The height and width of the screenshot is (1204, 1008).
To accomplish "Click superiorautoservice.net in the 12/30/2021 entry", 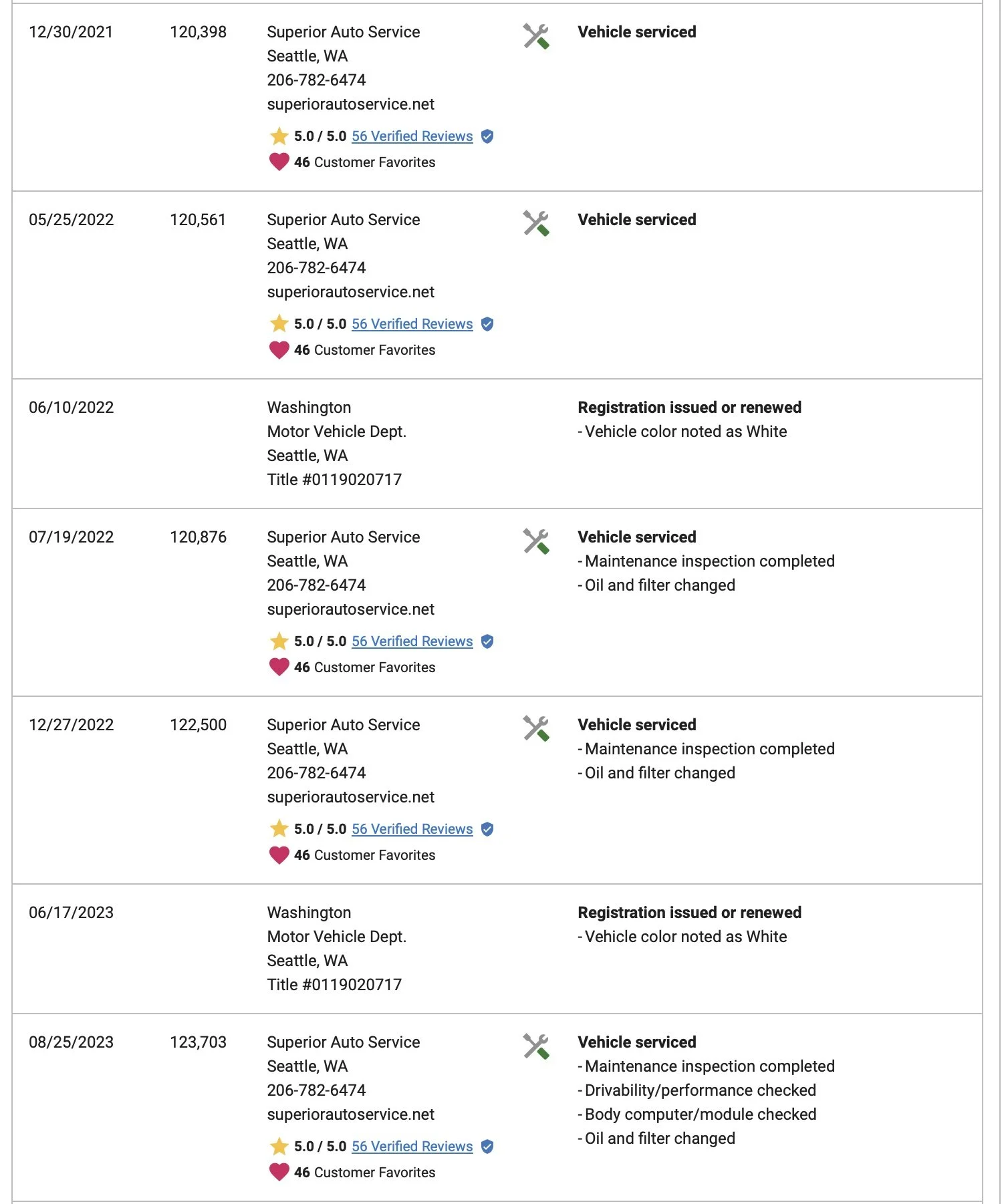I will click(x=350, y=104).
